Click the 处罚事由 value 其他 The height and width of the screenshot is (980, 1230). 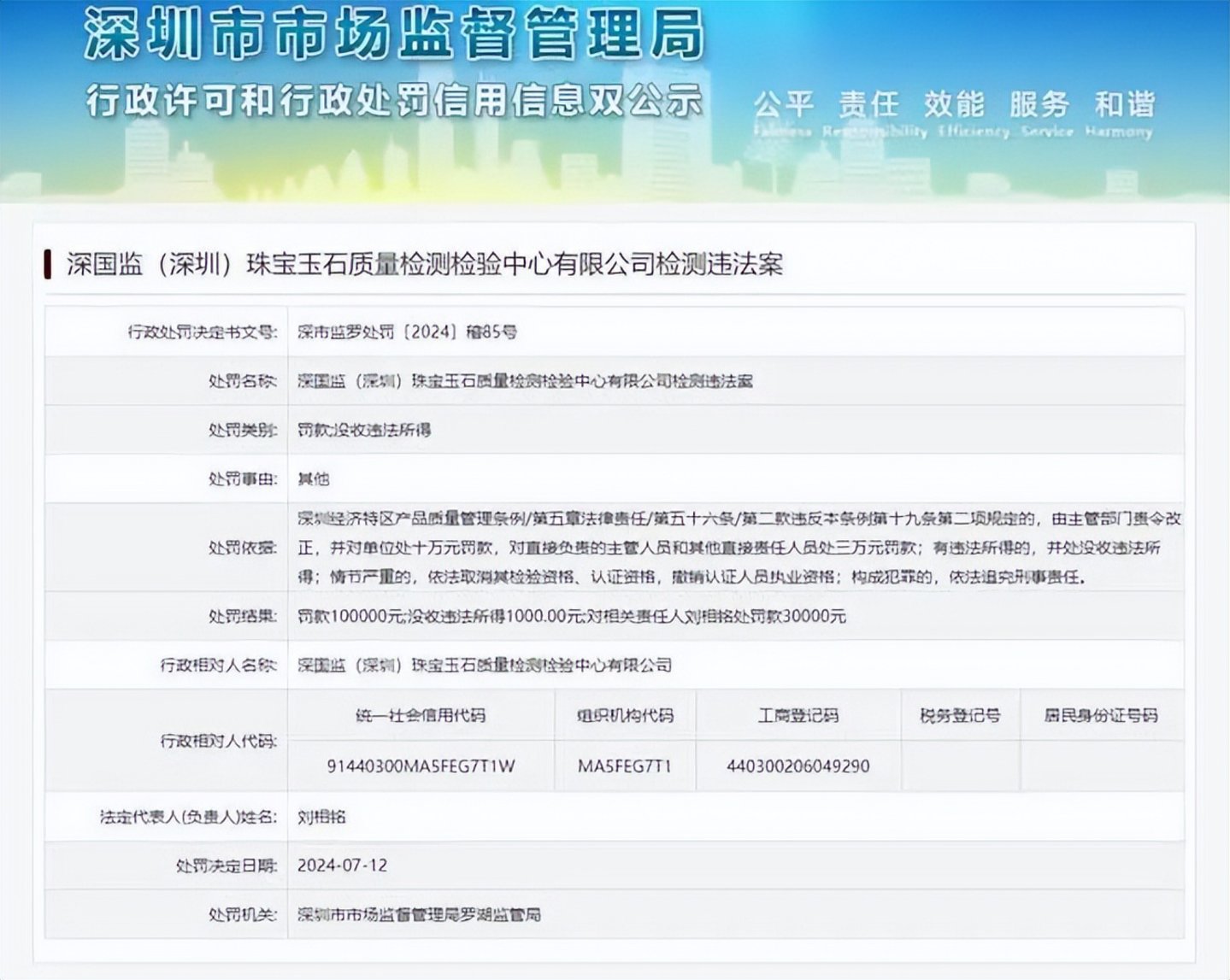(x=313, y=478)
